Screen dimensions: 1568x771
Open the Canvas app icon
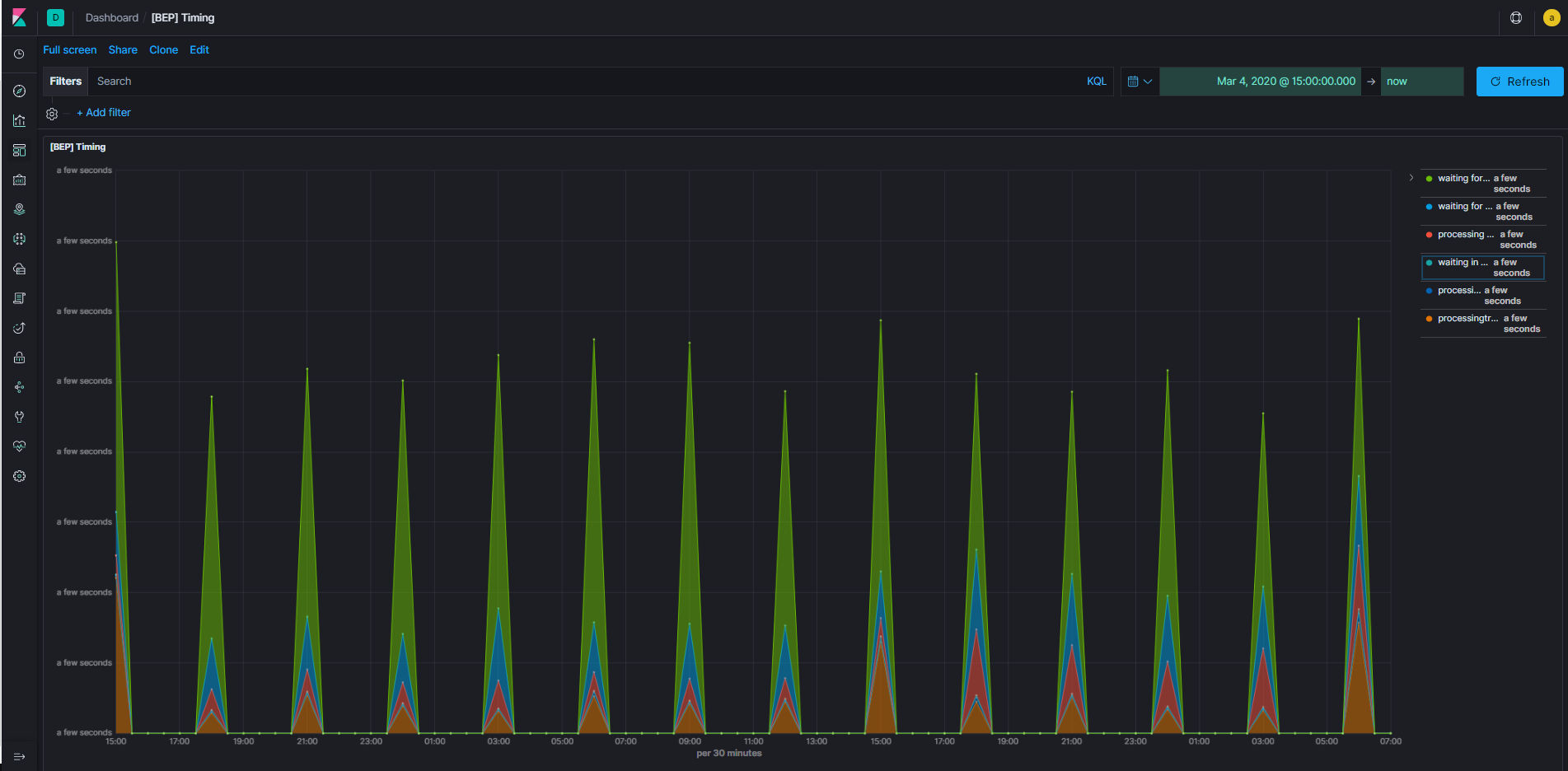(x=19, y=180)
